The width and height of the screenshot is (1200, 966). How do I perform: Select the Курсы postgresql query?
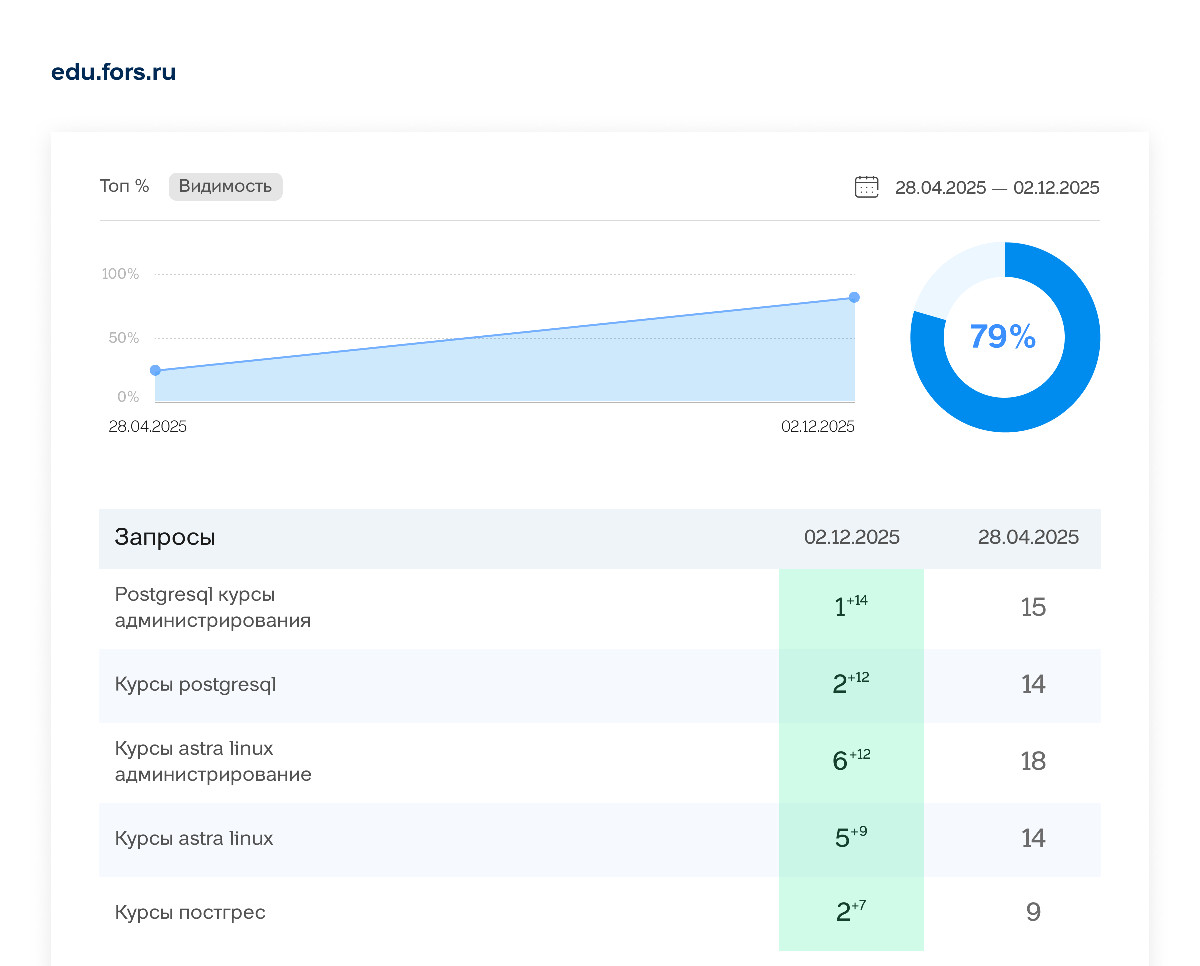point(195,685)
